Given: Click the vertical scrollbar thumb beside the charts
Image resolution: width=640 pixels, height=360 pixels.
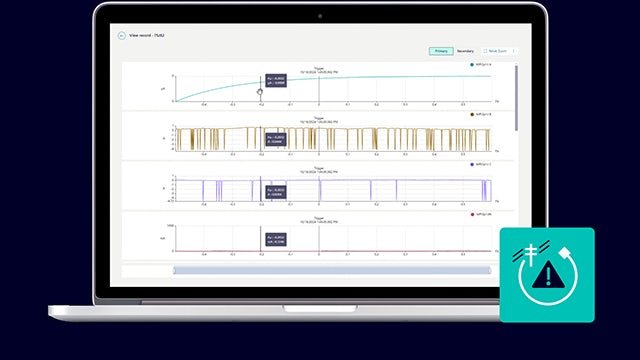Looking at the screenshot, I should coord(516,98).
